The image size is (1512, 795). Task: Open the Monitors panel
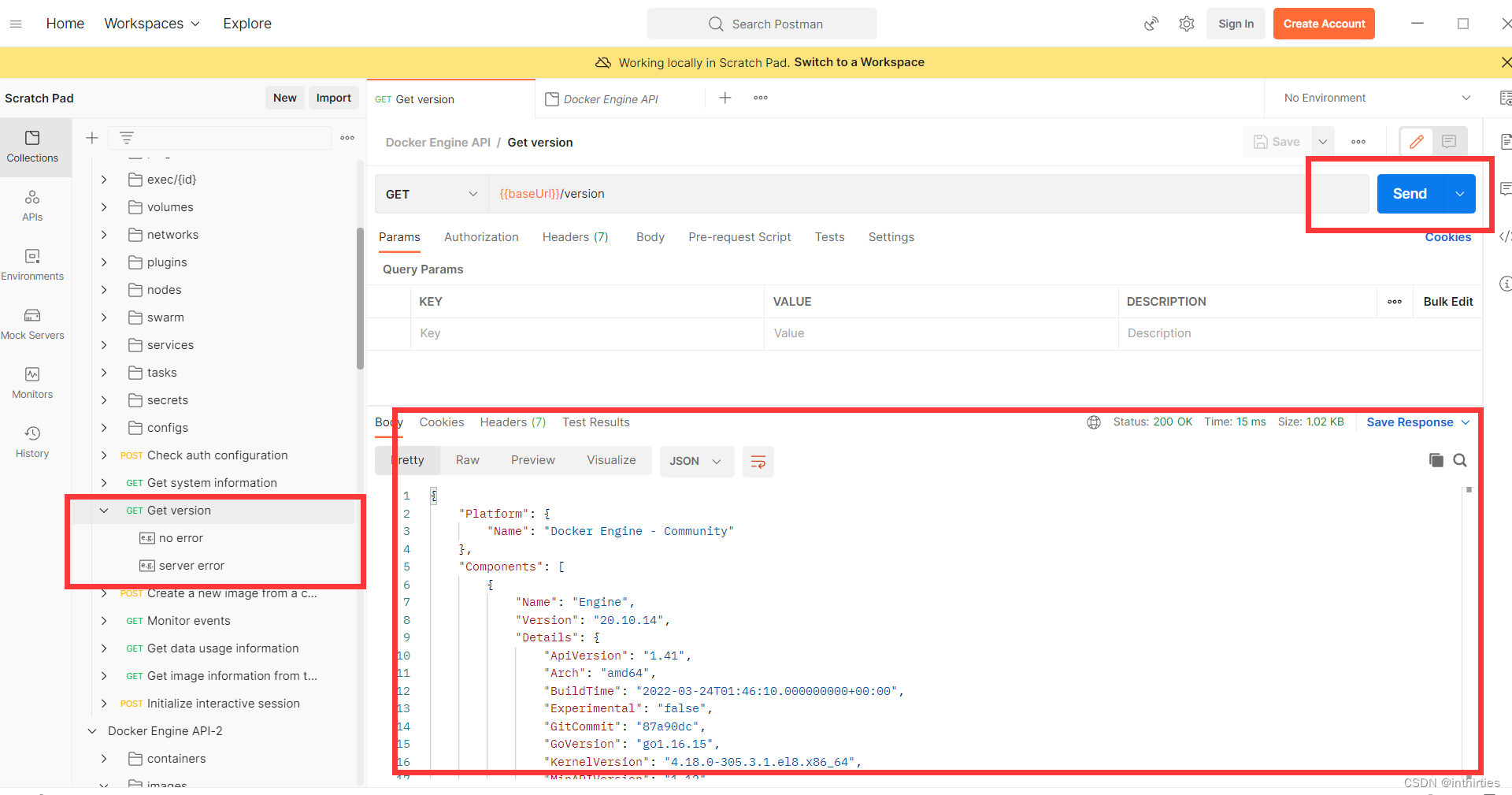[x=32, y=383]
